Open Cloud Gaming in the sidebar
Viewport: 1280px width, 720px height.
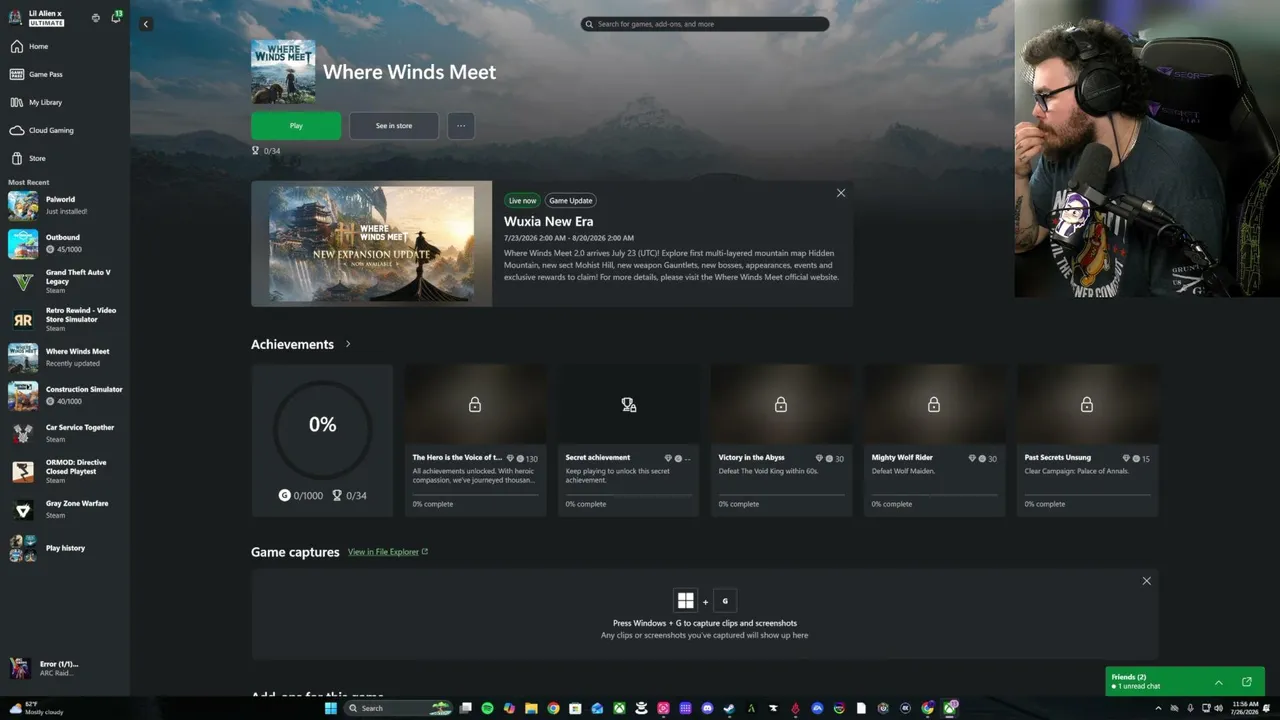pyautogui.click(x=65, y=130)
